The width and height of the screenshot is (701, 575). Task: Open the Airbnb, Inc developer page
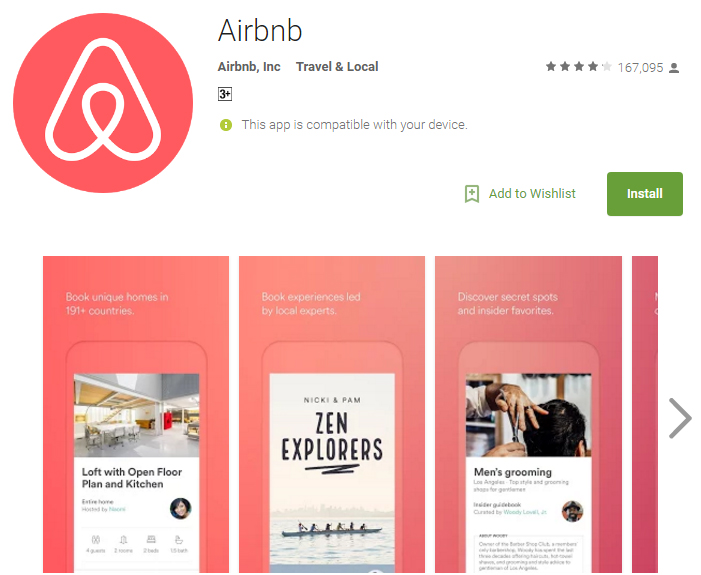249,67
